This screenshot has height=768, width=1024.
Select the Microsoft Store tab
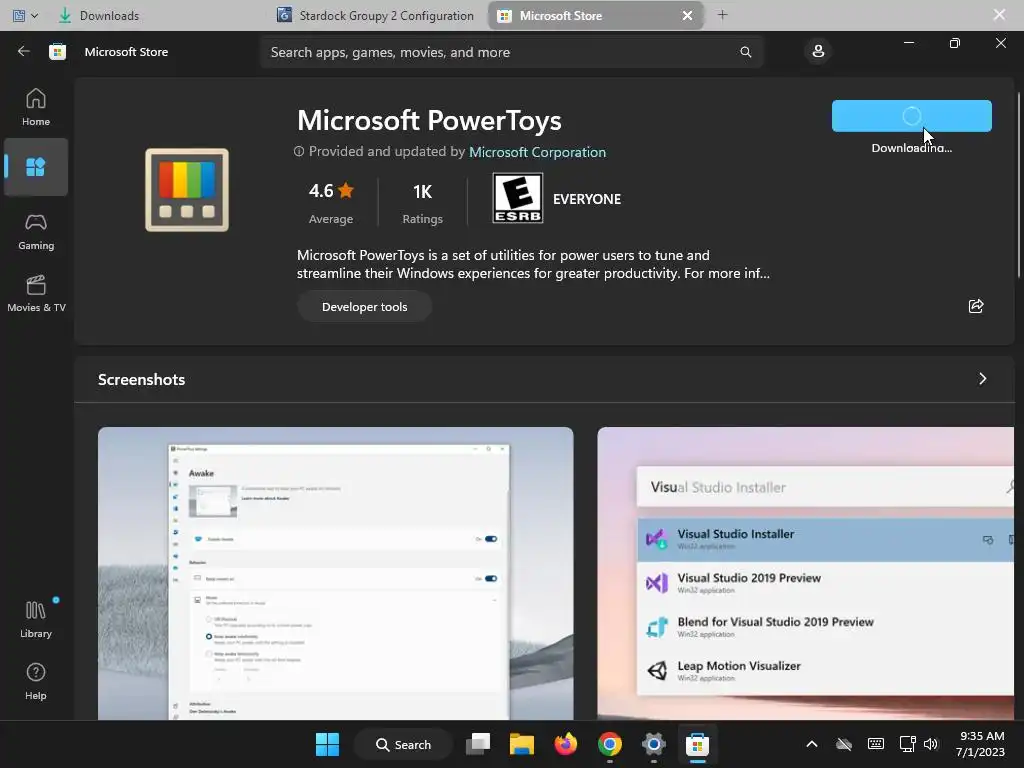[x=595, y=15]
